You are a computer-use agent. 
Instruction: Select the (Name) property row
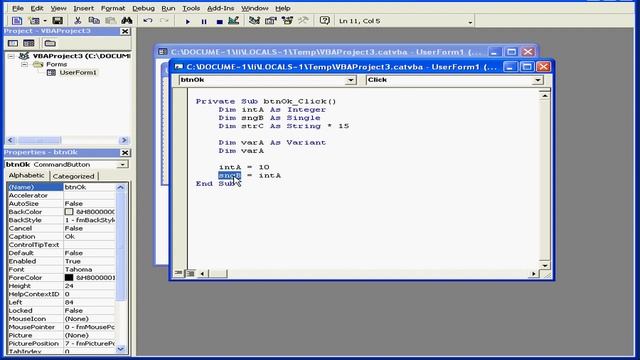tap(61, 187)
